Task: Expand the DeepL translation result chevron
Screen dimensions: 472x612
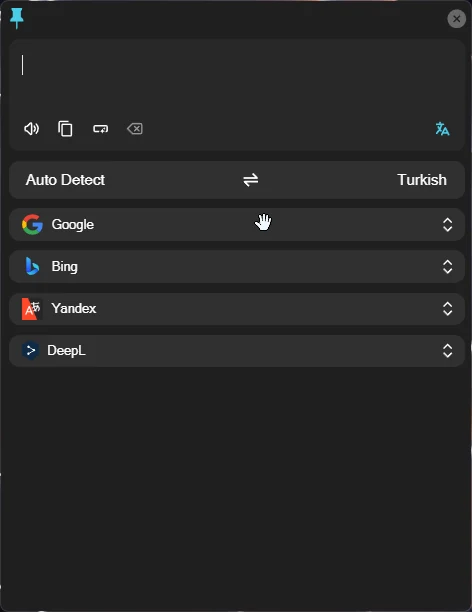Action: (x=447, y=351)
